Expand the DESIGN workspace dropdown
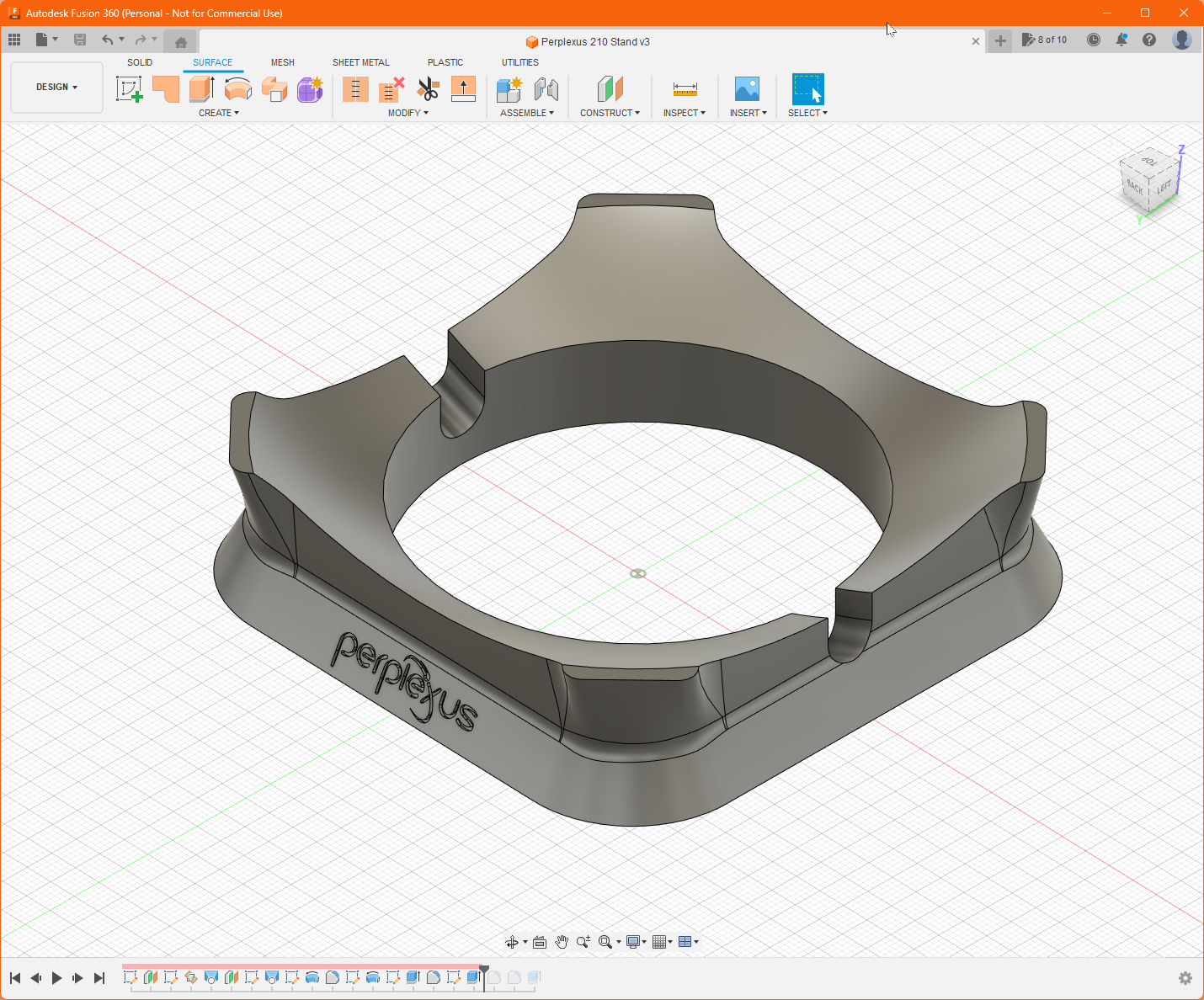This screenshot has width=1204, height=1000. [56, 87]
